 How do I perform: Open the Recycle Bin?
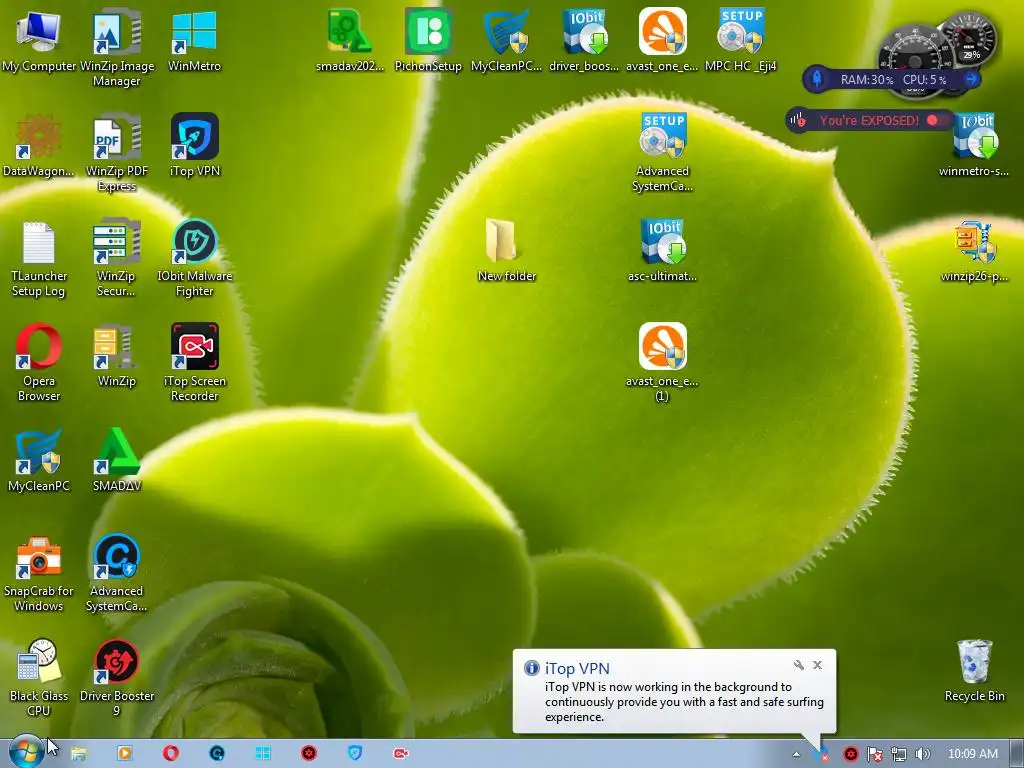[x=974, y=671]
